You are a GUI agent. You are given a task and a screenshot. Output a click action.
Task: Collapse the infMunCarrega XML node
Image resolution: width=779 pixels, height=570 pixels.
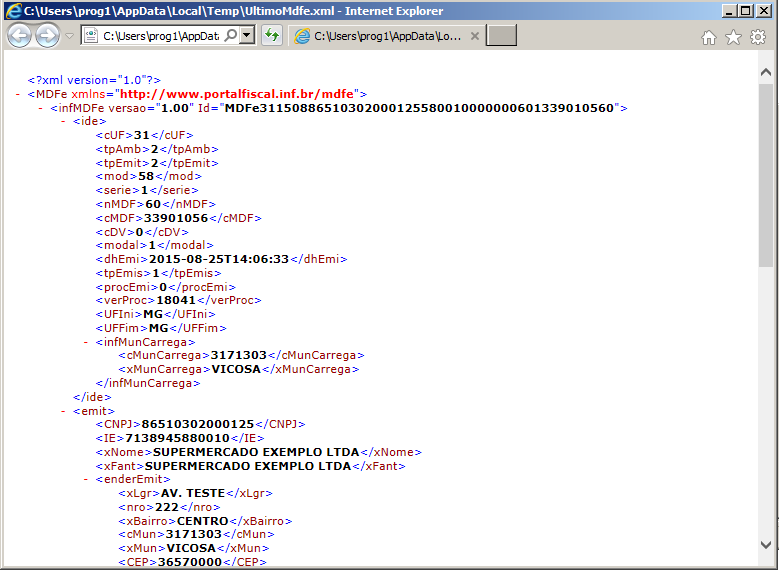click(x=87, y=342)
